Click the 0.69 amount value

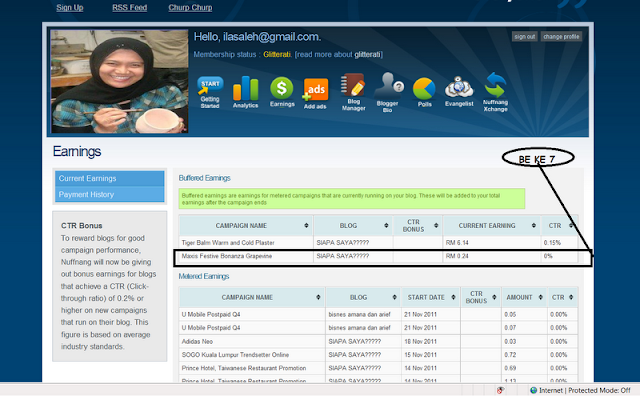click(x=510, y=368)
